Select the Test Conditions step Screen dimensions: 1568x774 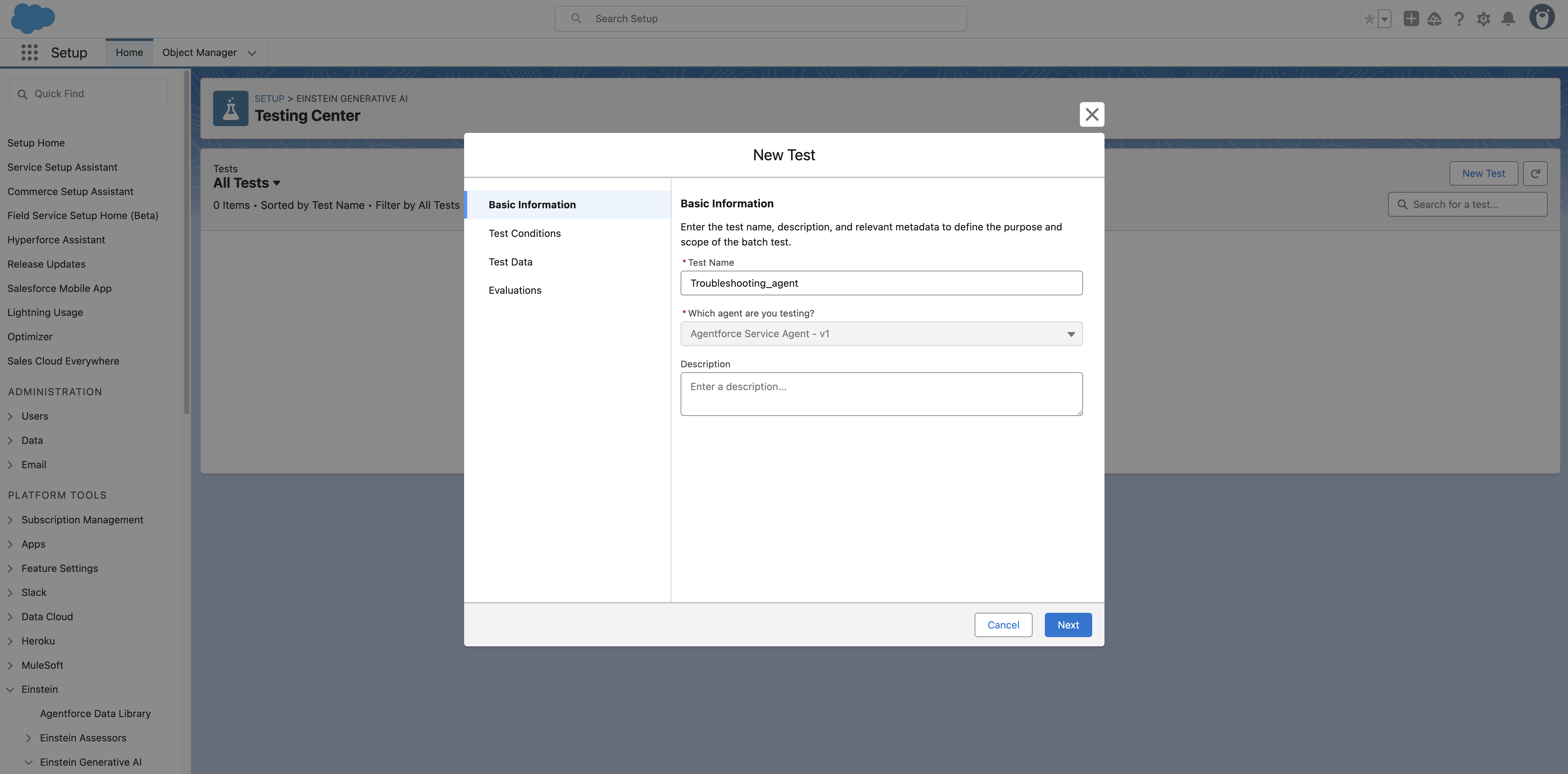[x=524, y=233]
